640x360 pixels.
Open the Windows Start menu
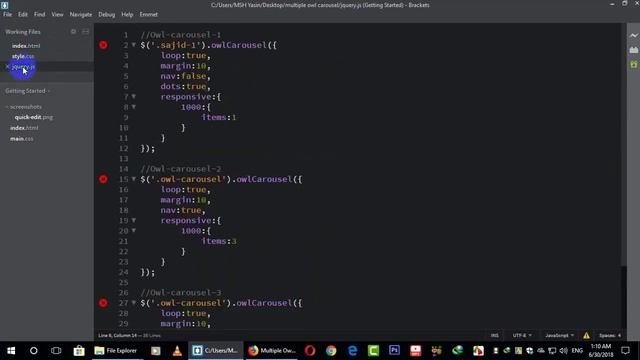tap(11, 351)
